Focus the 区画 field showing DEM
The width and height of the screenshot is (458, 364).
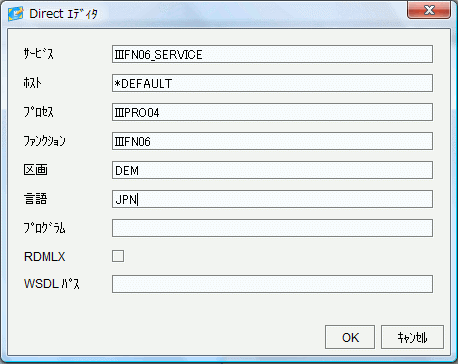pos(272,170)
